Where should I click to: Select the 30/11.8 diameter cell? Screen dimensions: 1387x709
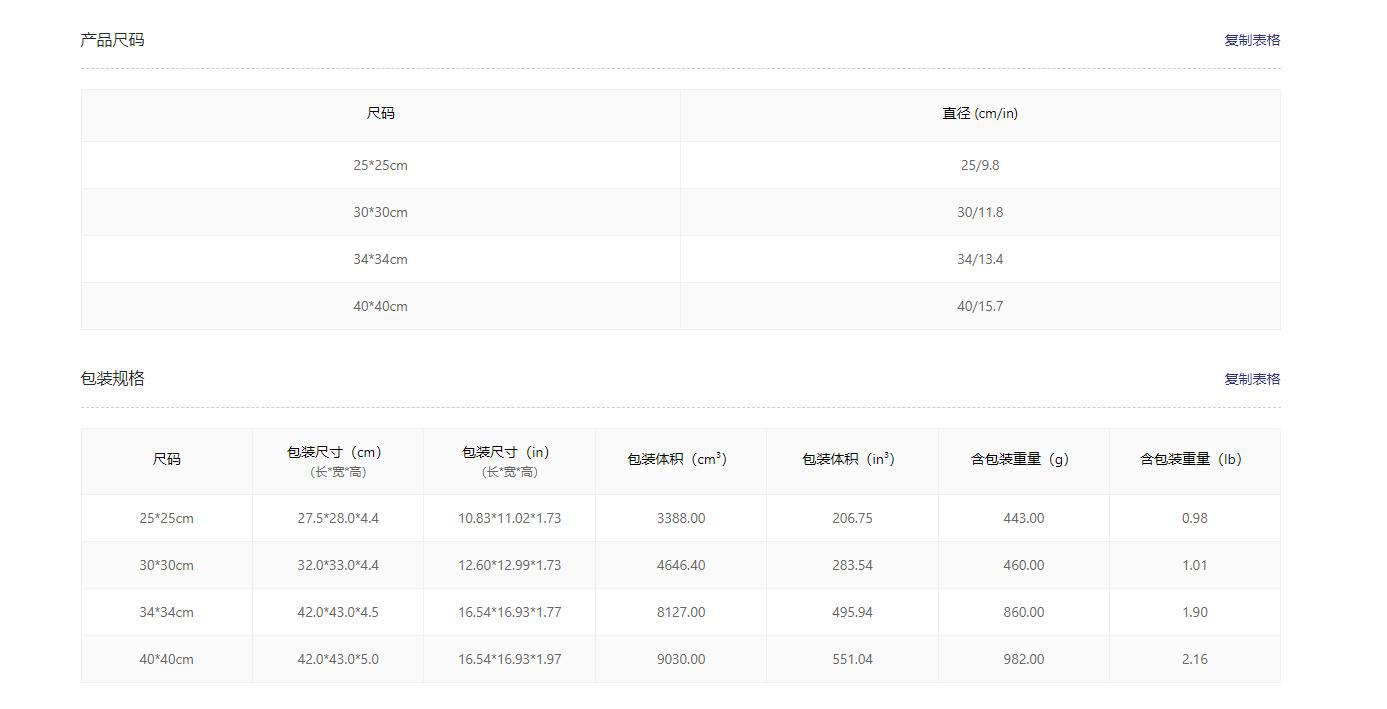[x=980, y=212]
